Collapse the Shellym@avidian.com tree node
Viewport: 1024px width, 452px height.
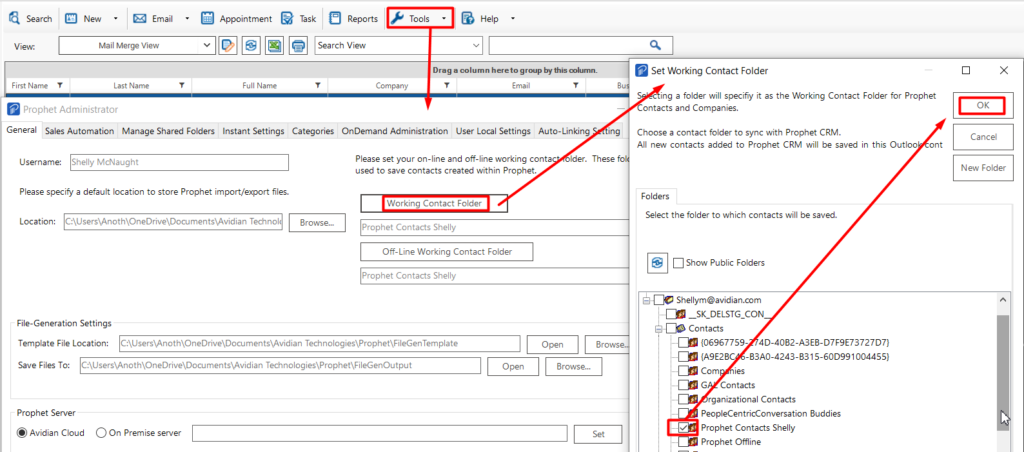pyautogui.click(x=647, y=300)
